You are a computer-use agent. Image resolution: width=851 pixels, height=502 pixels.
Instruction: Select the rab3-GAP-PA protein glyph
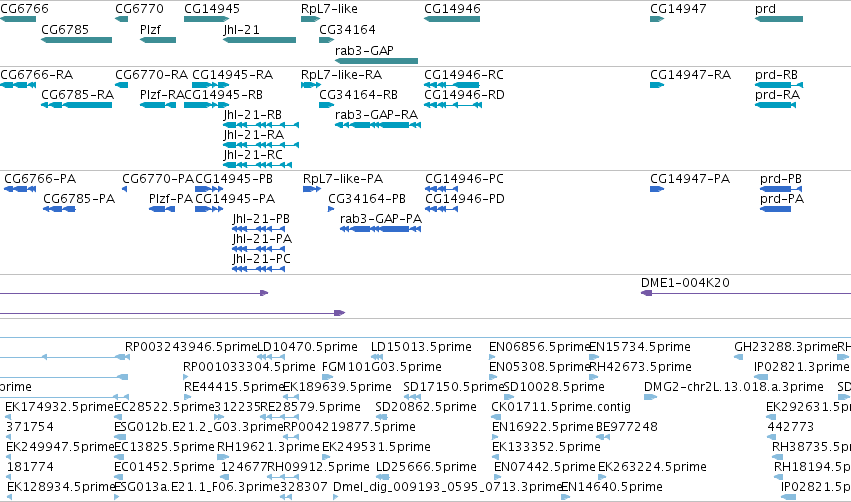(x=380, y=229)
